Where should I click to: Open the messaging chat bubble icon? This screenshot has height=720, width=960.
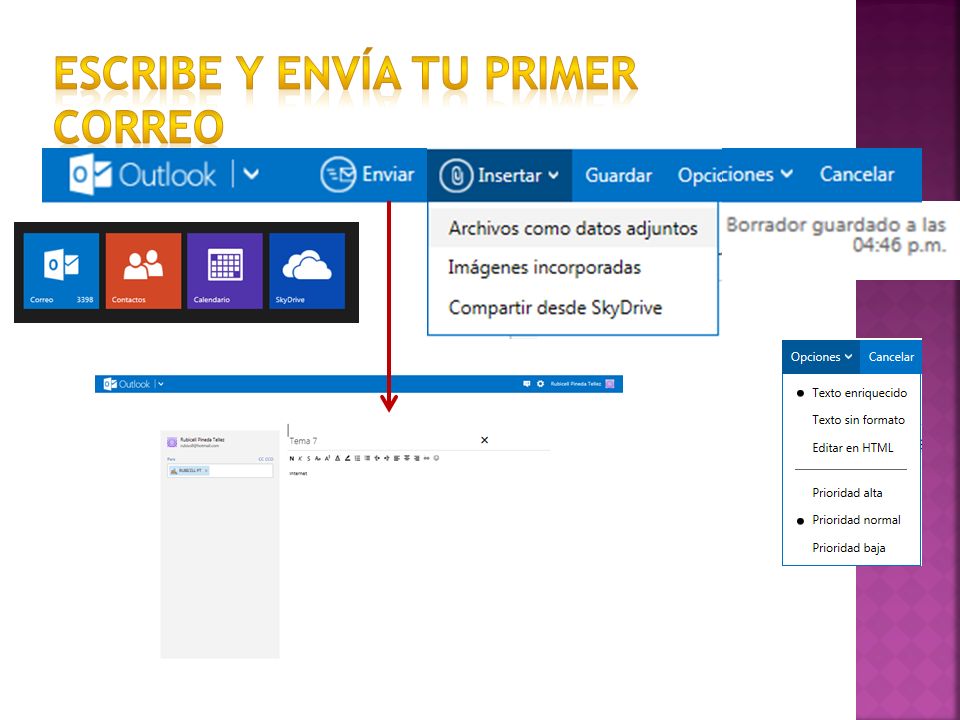[527, 384]
